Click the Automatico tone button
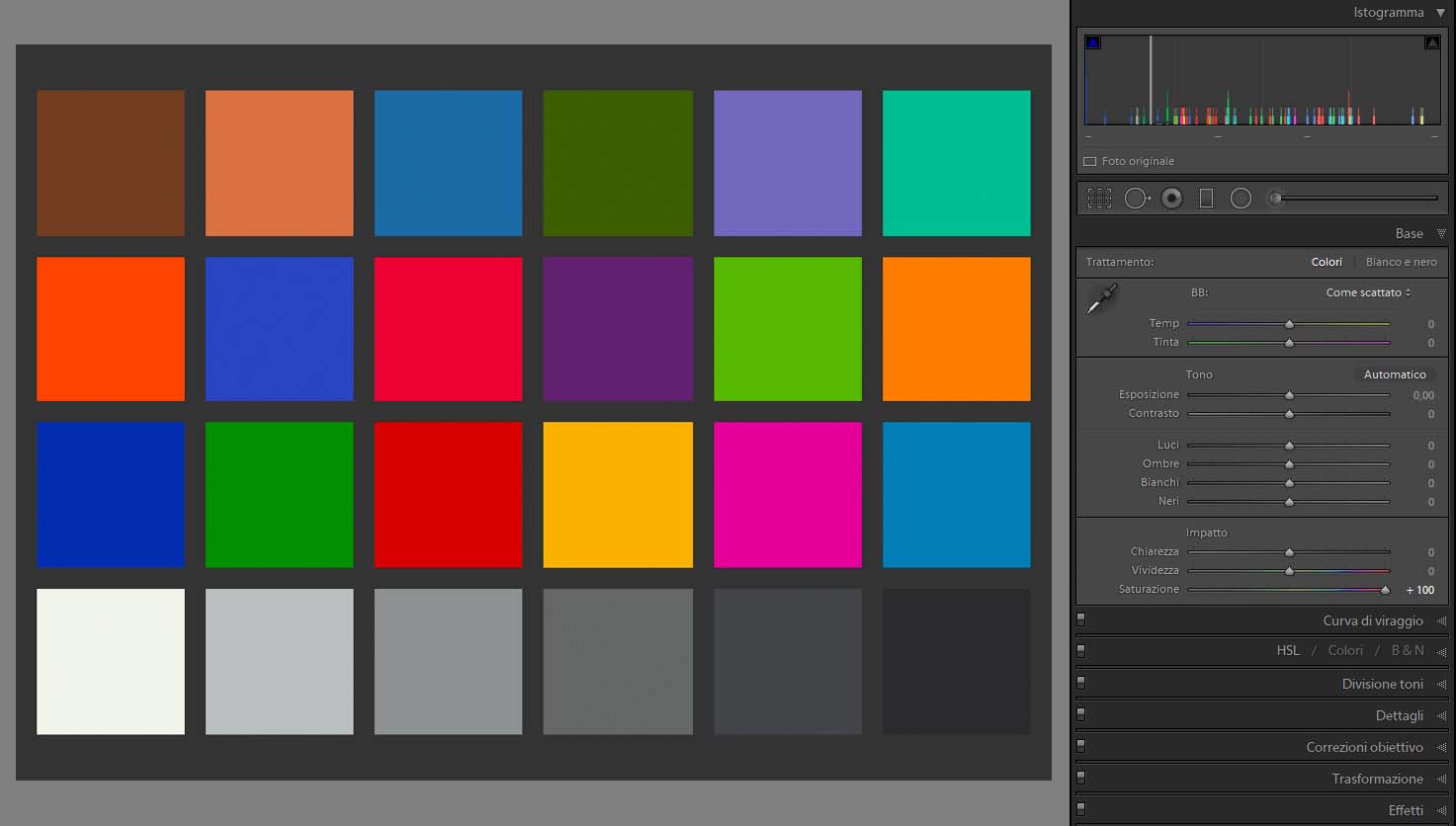Screen dimensions: 1456x826 tap(1395, 374)
